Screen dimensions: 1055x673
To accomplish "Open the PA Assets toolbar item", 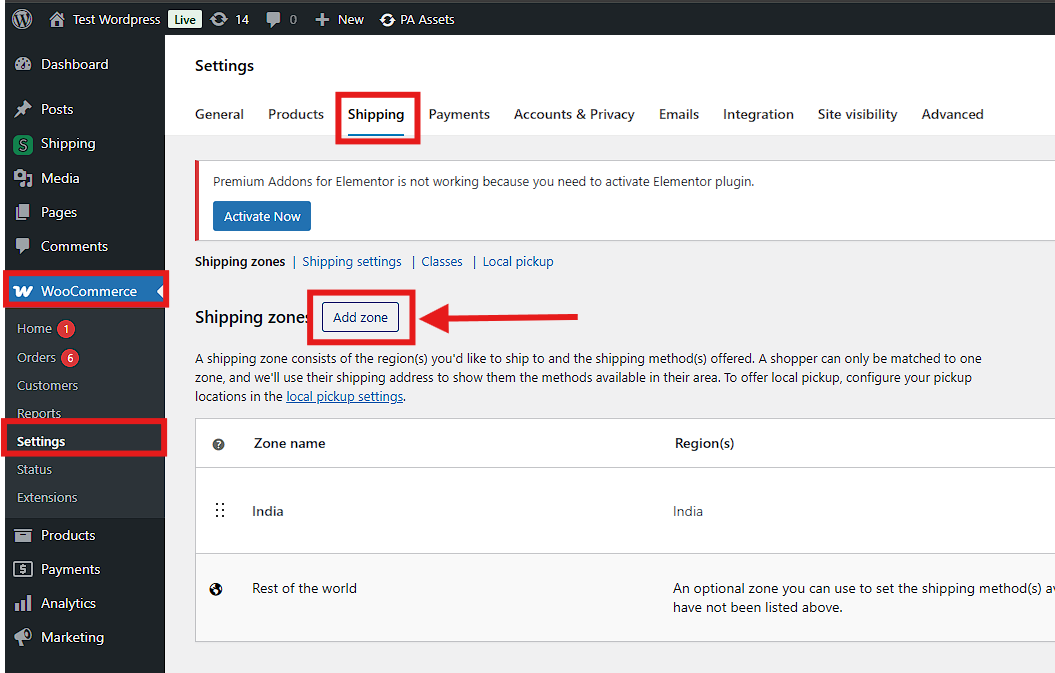I will click(x=417, y=20).
